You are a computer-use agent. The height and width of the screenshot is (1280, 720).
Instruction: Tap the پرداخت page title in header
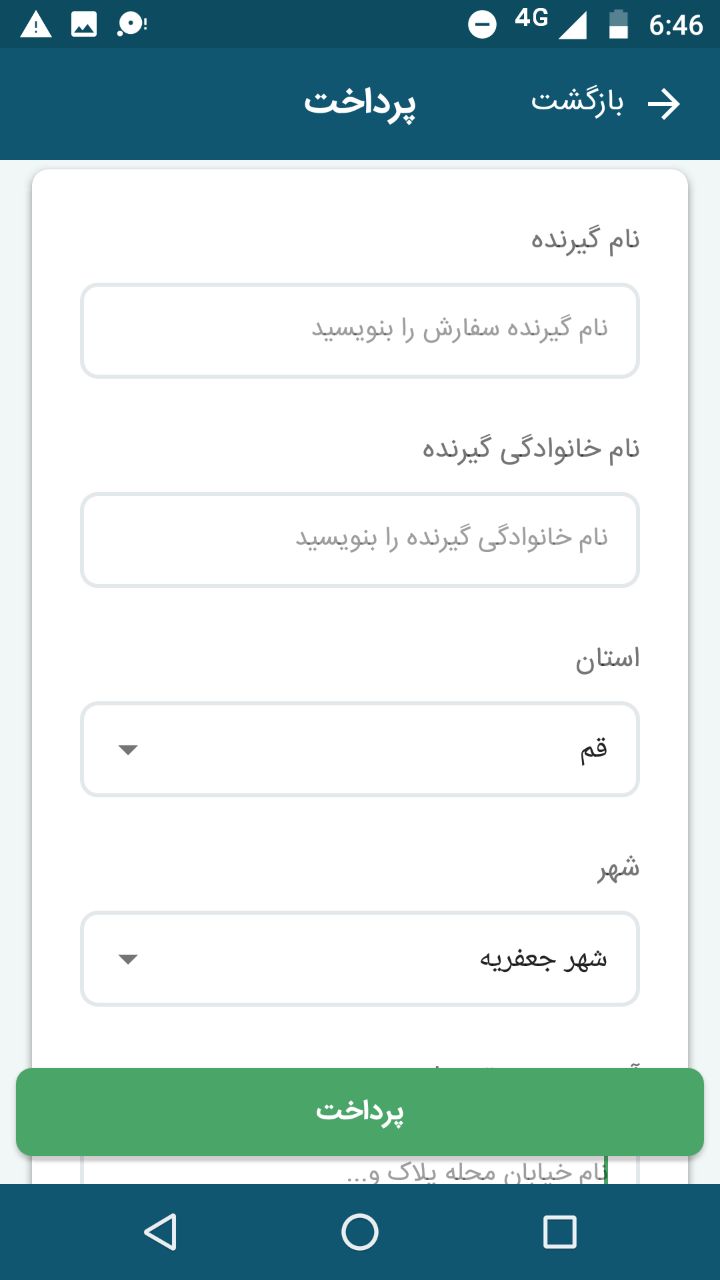click(360, 104)
